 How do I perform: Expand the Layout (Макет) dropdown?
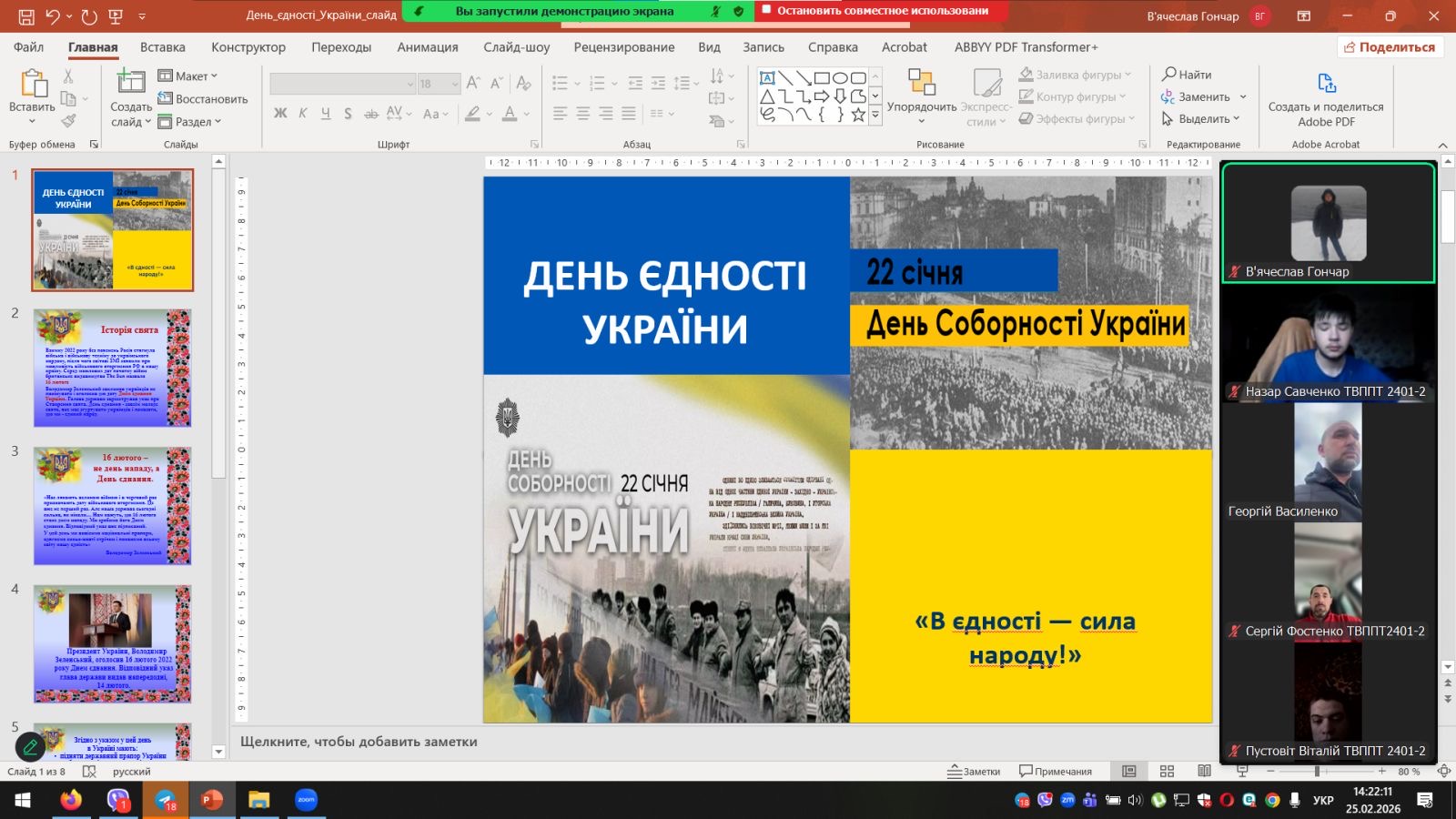188,76
